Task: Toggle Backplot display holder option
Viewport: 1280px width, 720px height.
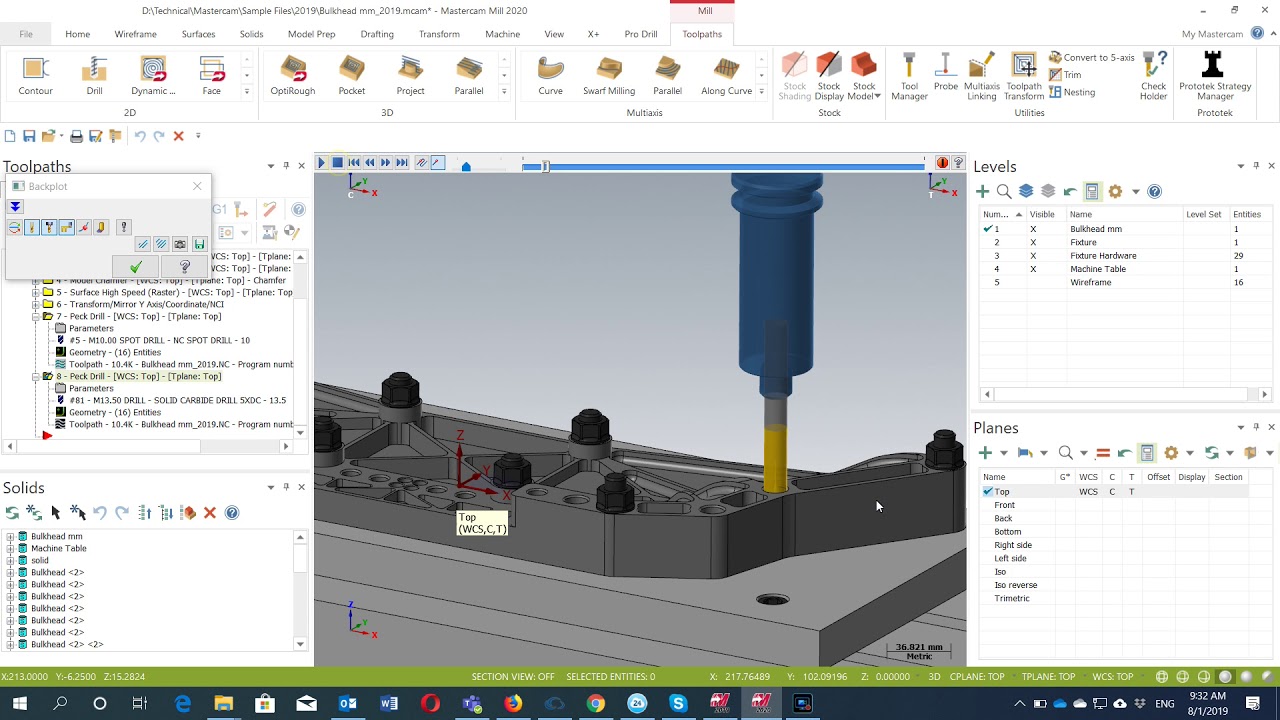Action: point(49,228)
